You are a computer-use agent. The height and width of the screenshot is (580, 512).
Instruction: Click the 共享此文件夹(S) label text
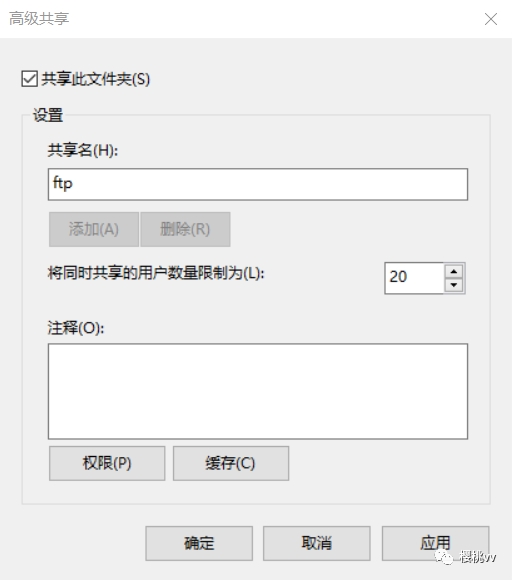coord(96,79)
